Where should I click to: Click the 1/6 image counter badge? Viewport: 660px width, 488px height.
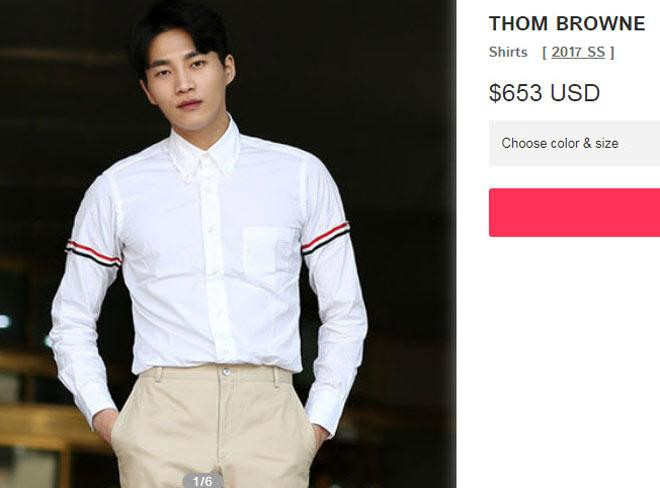202,481
